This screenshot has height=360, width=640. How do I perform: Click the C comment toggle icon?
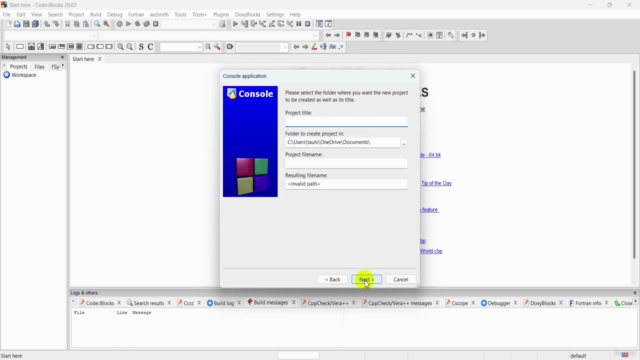(151, 47)
